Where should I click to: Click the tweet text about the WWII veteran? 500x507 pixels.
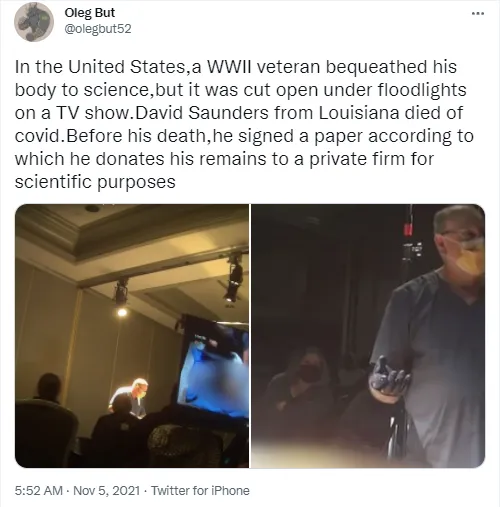point(244,124)
